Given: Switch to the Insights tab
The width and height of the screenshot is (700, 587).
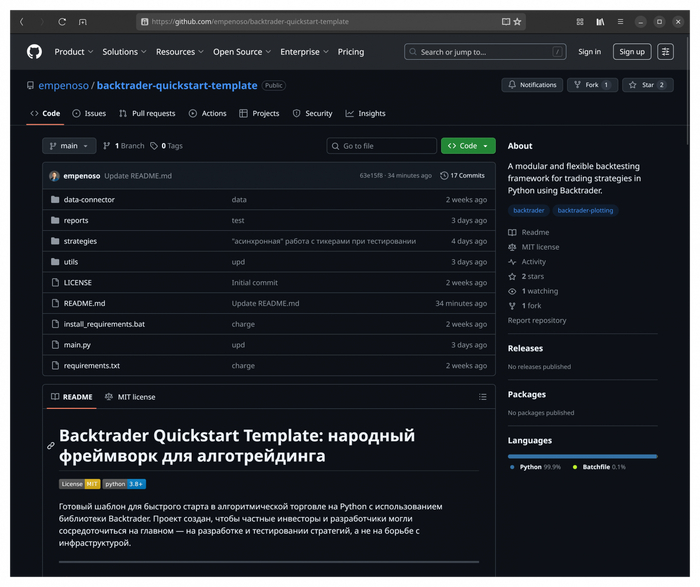Looking at the screenshot, I should coord(365,113).
